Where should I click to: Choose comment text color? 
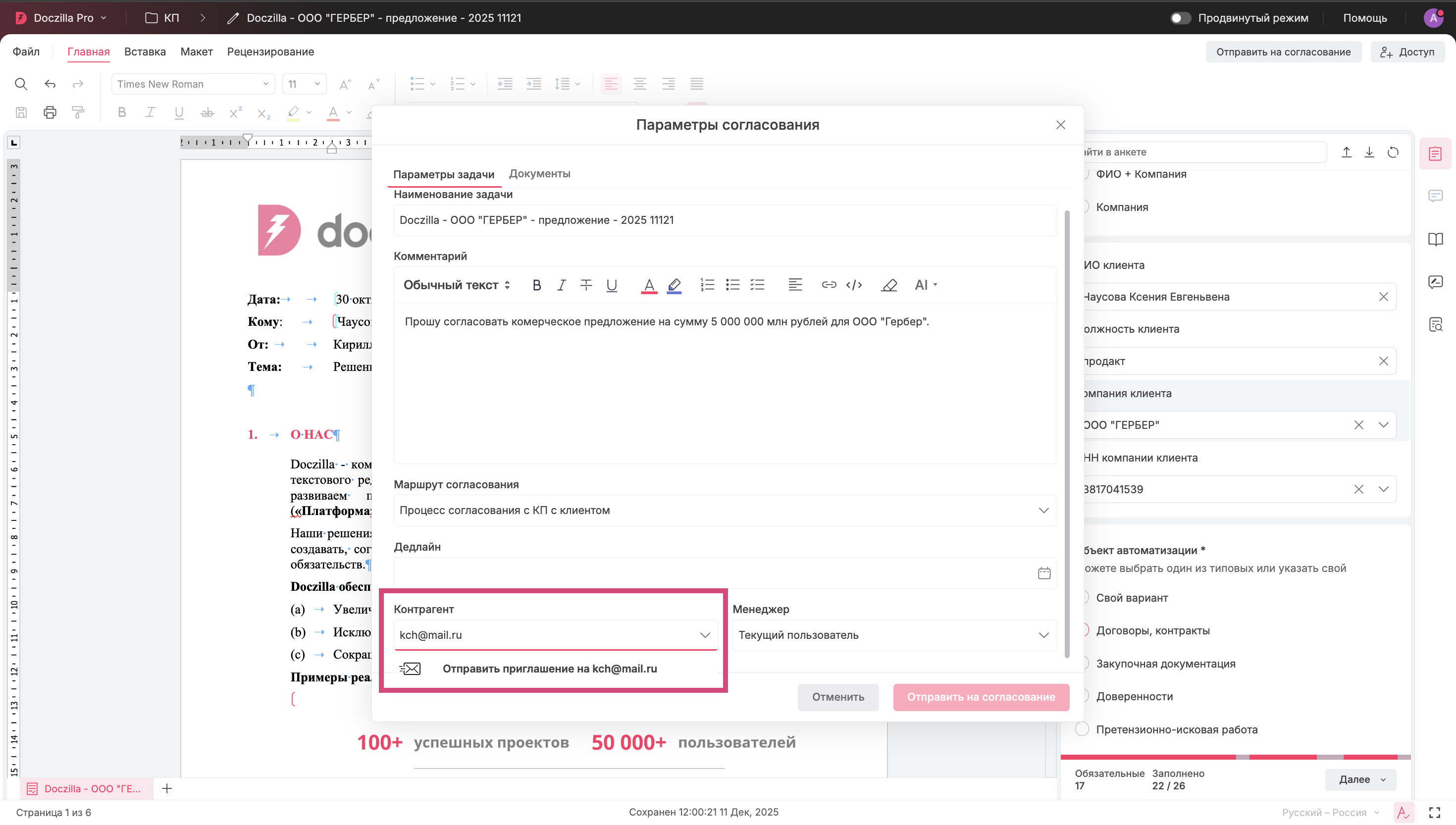pos(649,285)
